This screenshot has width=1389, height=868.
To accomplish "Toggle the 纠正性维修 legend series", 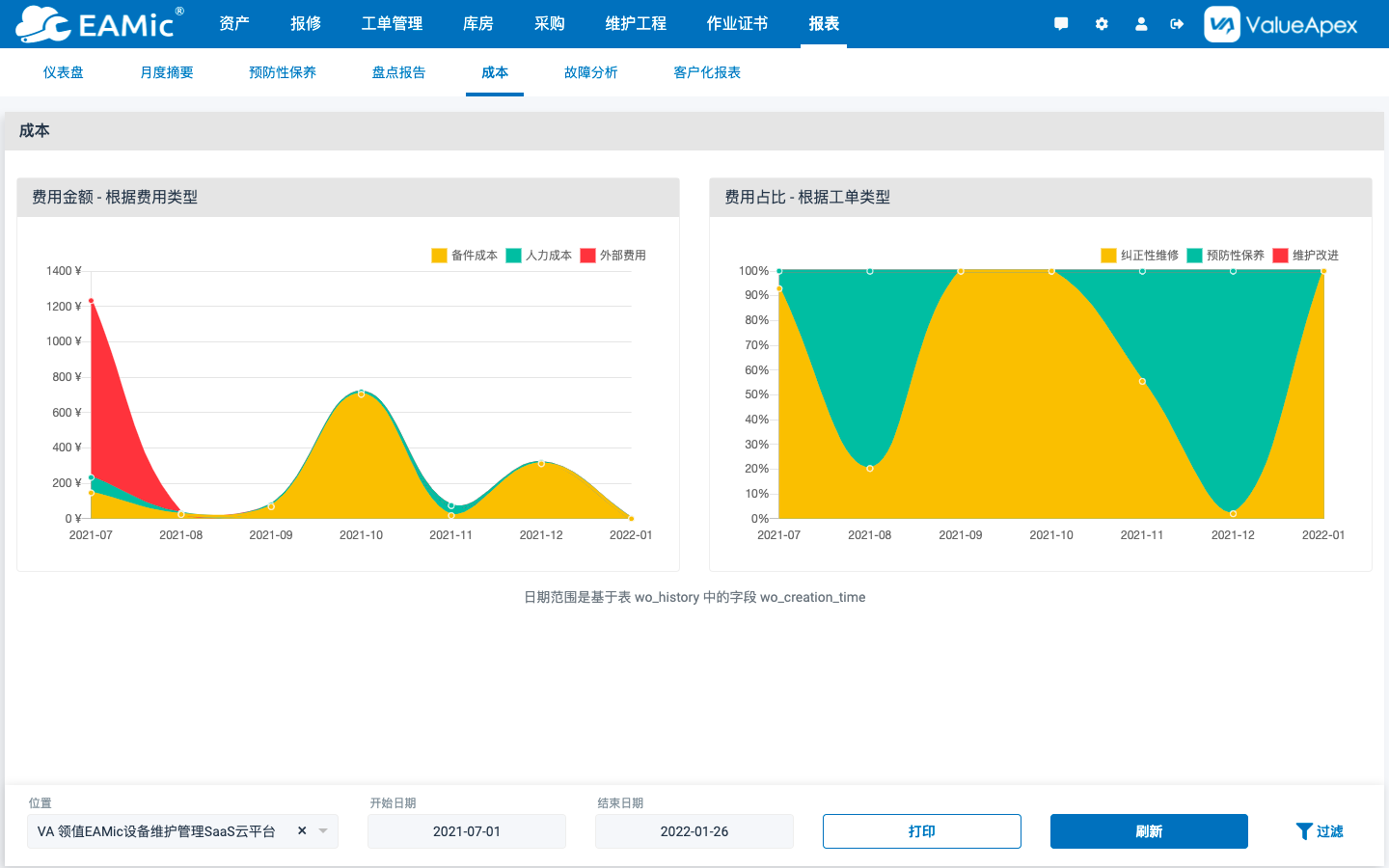I will point(1139,256).
